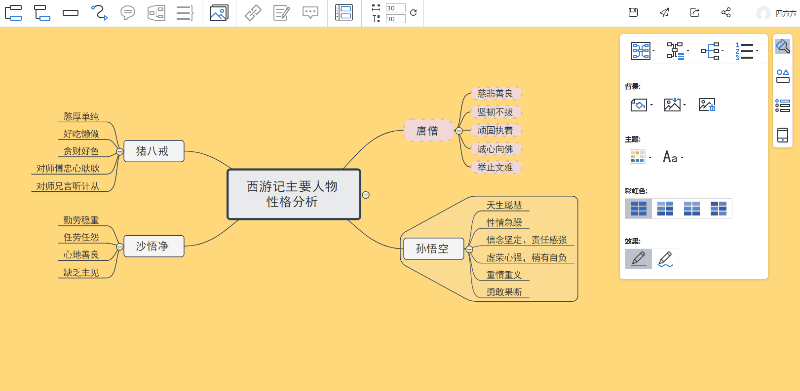Switch to the page format sidebar tab
Viewport: 800px width, 391px height.
pos(782,46)
